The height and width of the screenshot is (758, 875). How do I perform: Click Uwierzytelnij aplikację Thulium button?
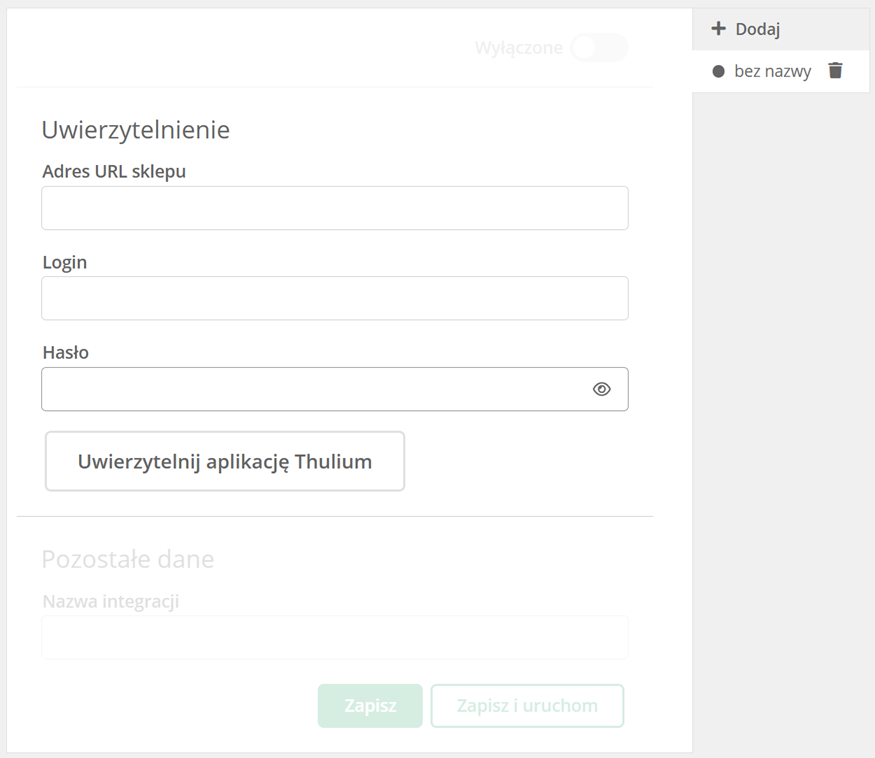click(x=225, y=461)
